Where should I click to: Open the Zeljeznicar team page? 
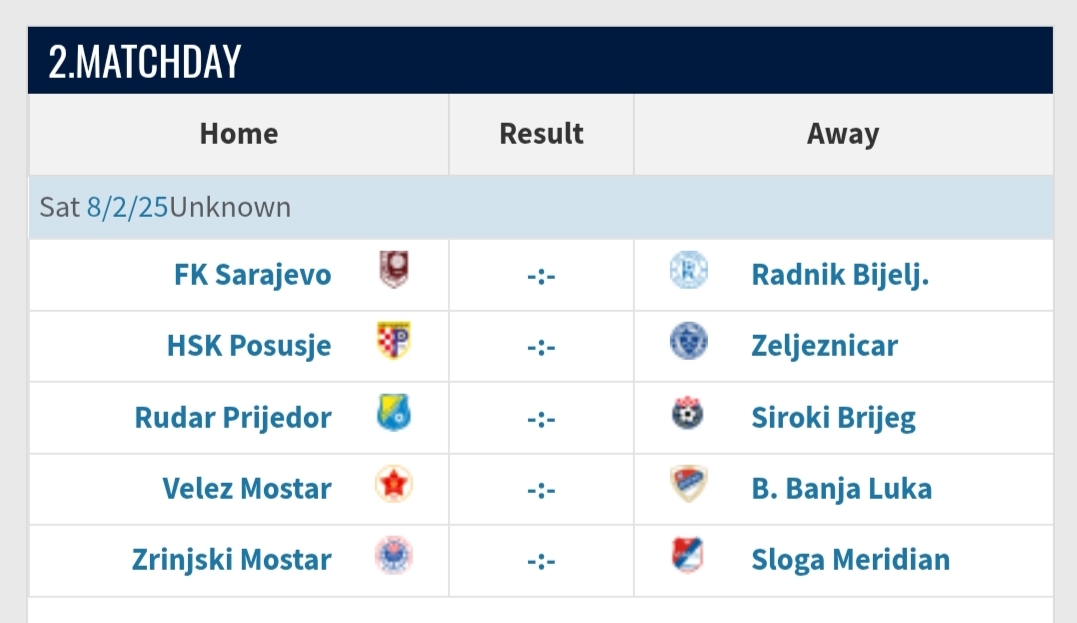pos(824,346)
